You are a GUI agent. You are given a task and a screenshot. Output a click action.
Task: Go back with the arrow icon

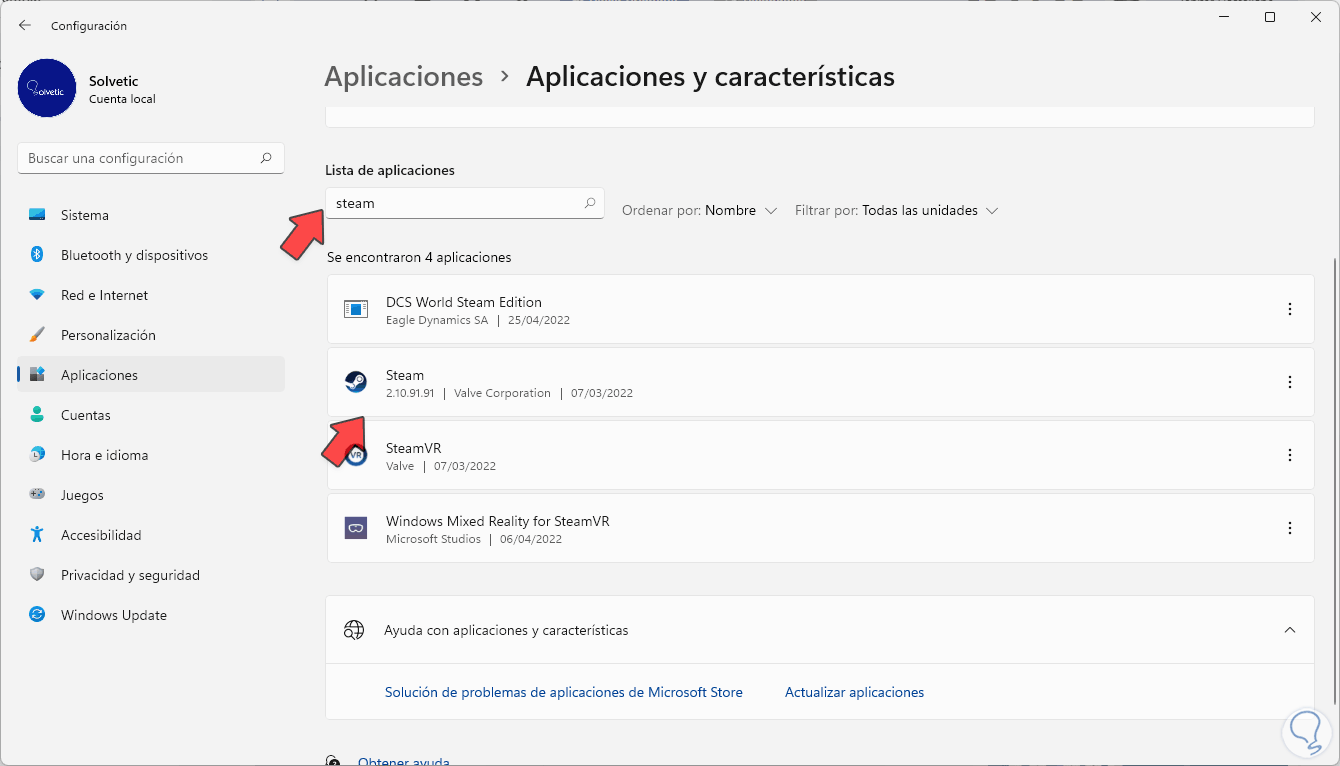[25, 25]
